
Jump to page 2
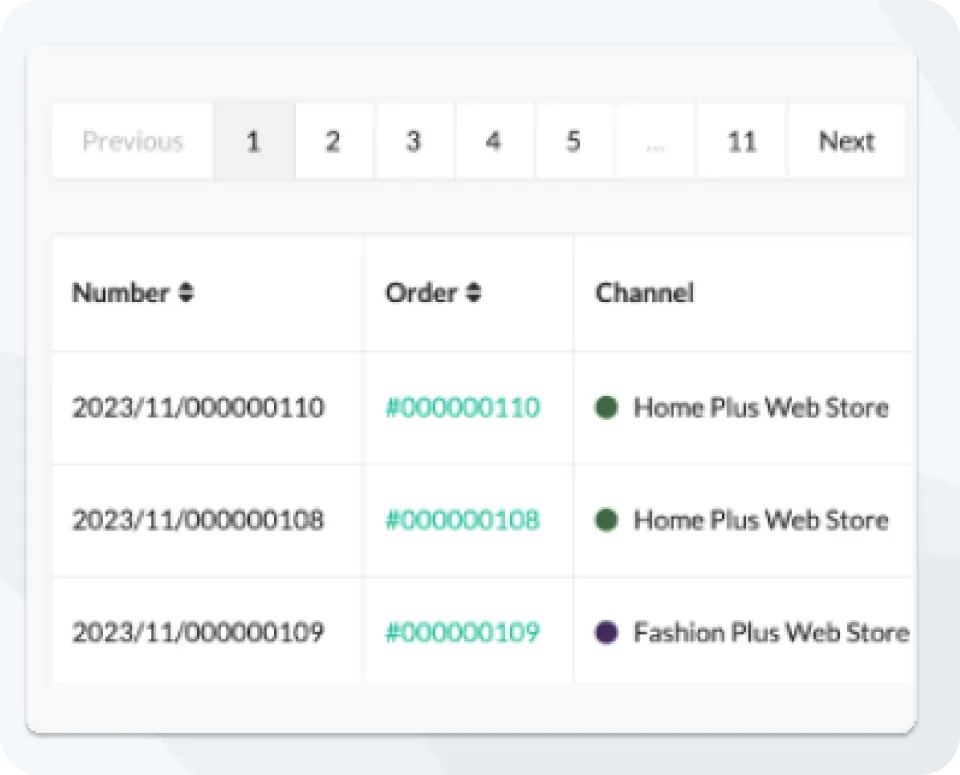pos(333,141)
